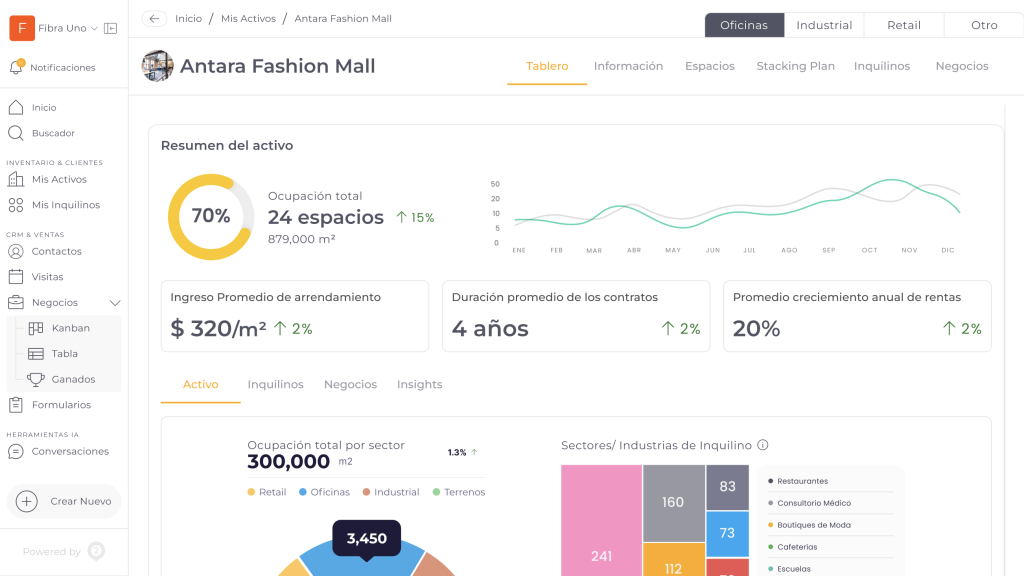
Task: Click the Ingreso Promedio de arrendamiento card
Action: (295, 316)
